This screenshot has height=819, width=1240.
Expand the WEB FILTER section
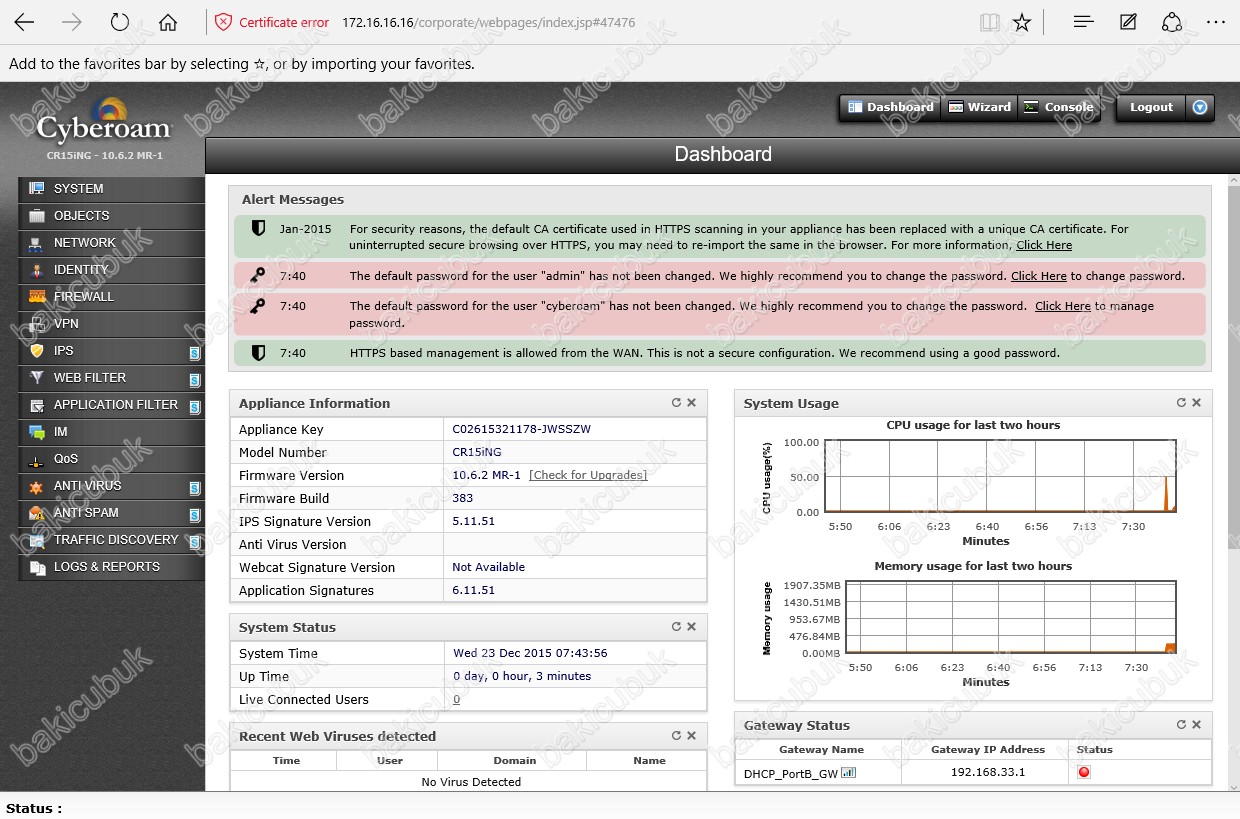(x=111, y=377)
